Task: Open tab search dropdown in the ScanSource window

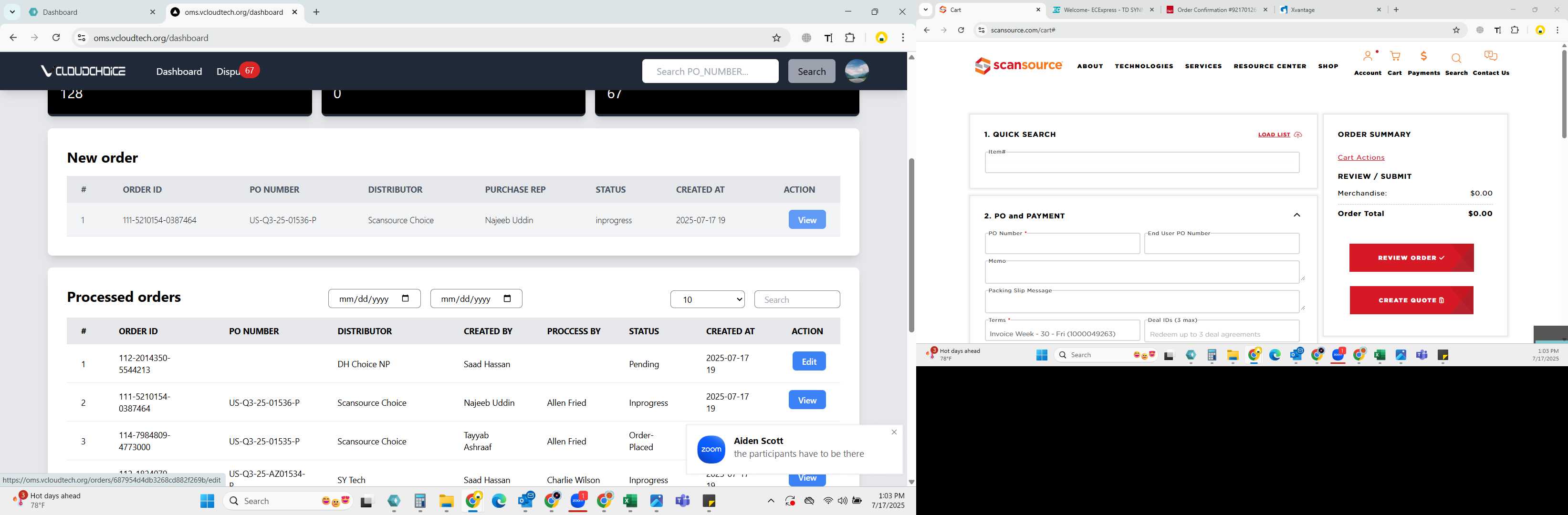Action: [925, 10]
